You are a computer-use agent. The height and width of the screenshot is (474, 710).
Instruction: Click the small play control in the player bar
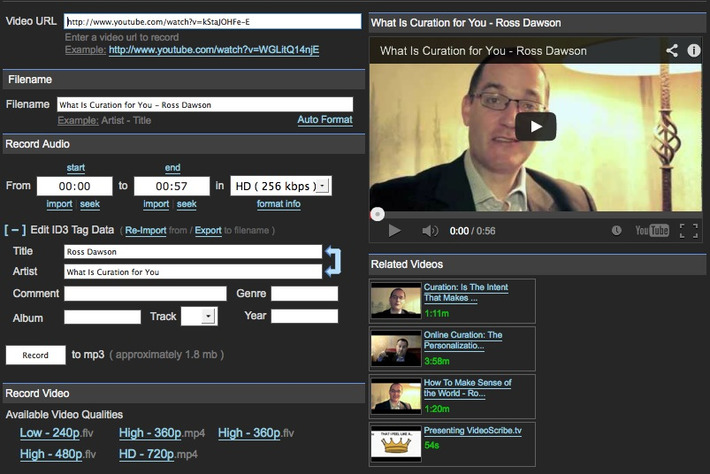click(x=394, y=231)
